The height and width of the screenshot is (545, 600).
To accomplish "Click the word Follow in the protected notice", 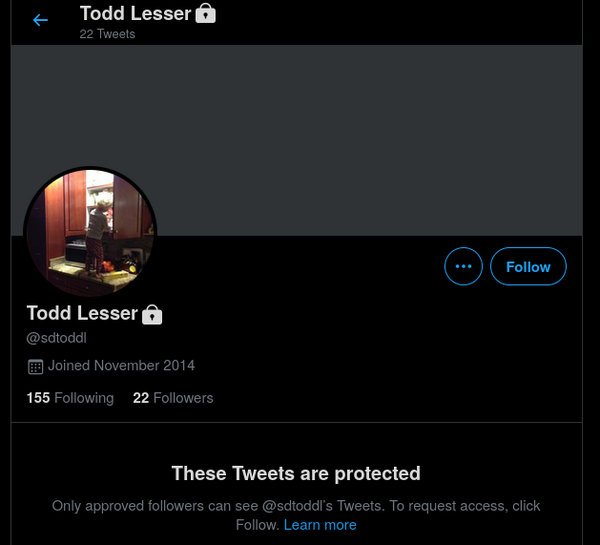I will (x=257, y=525).
